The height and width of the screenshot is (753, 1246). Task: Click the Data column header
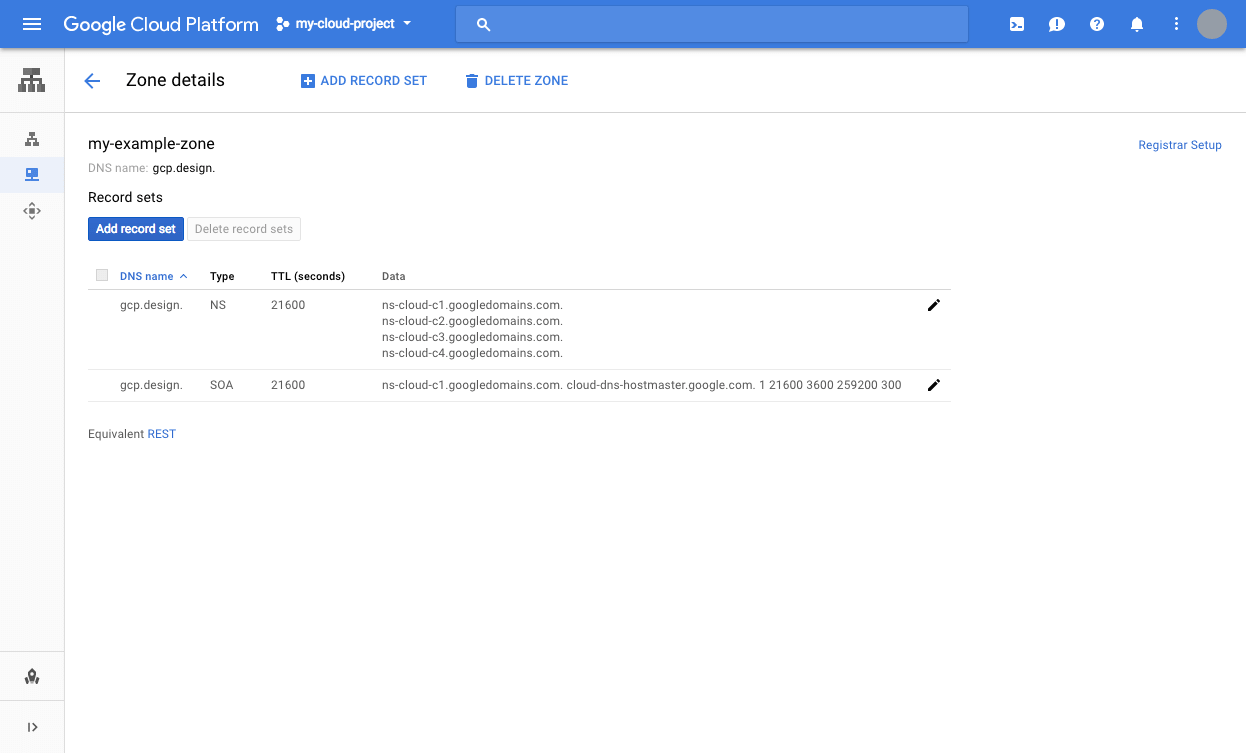[x=394, y=276]
